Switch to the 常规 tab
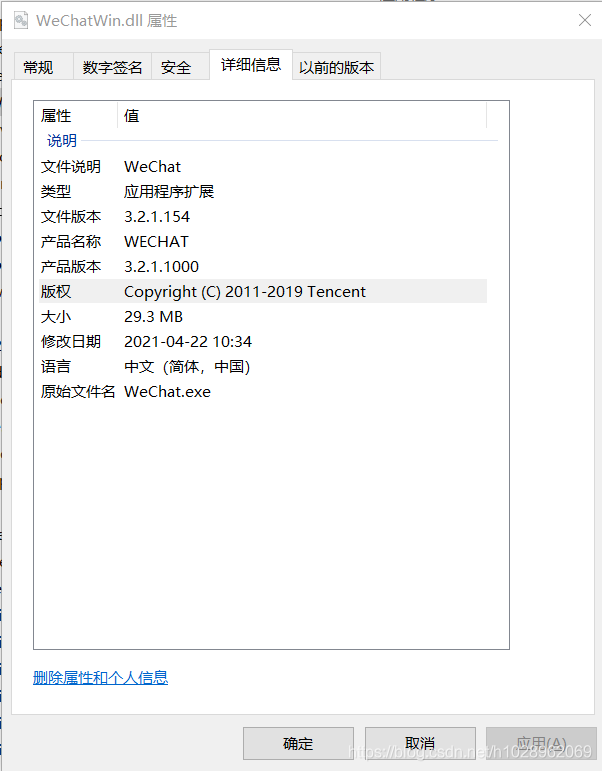This screenshot has width=602, height=771. click(x=43, y=66)
